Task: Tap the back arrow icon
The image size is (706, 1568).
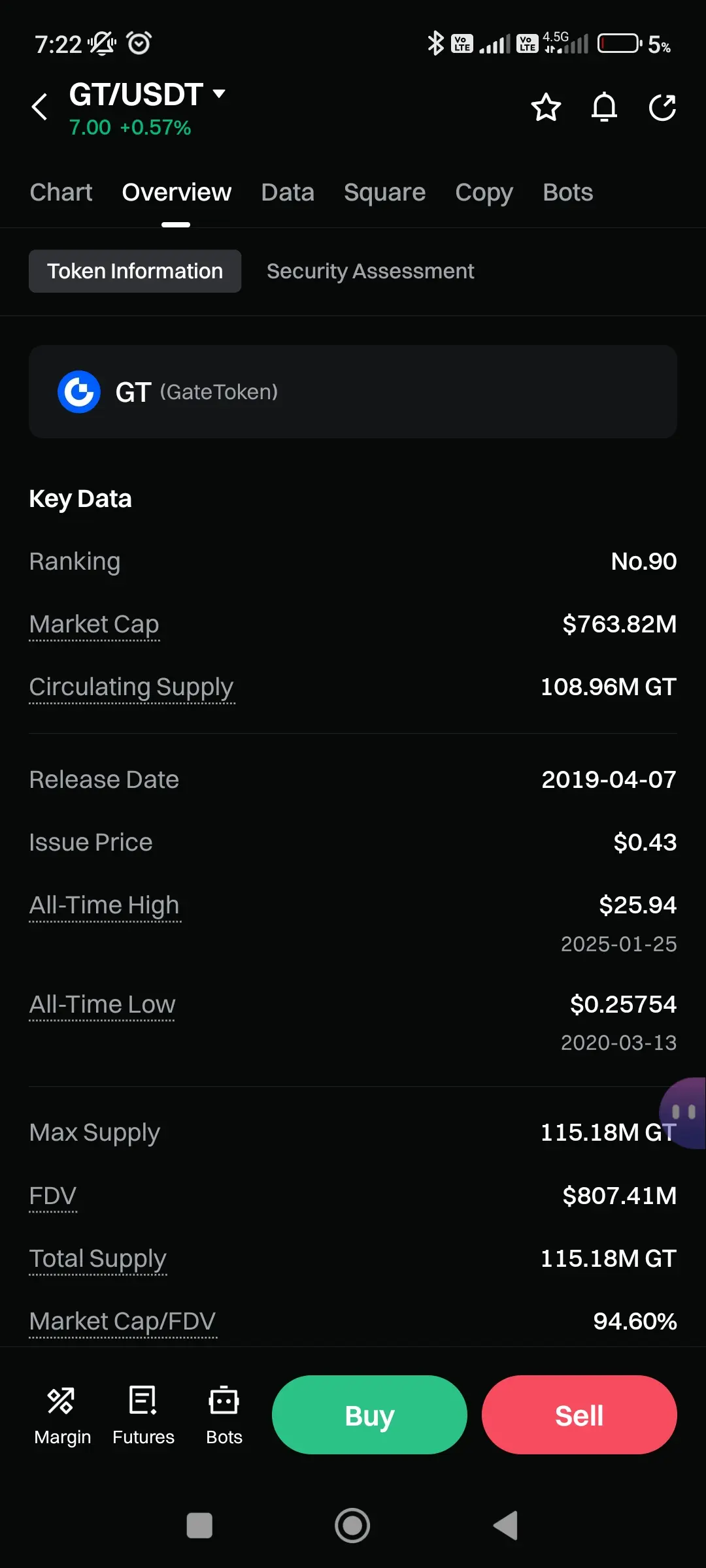Action: [40, 106]
